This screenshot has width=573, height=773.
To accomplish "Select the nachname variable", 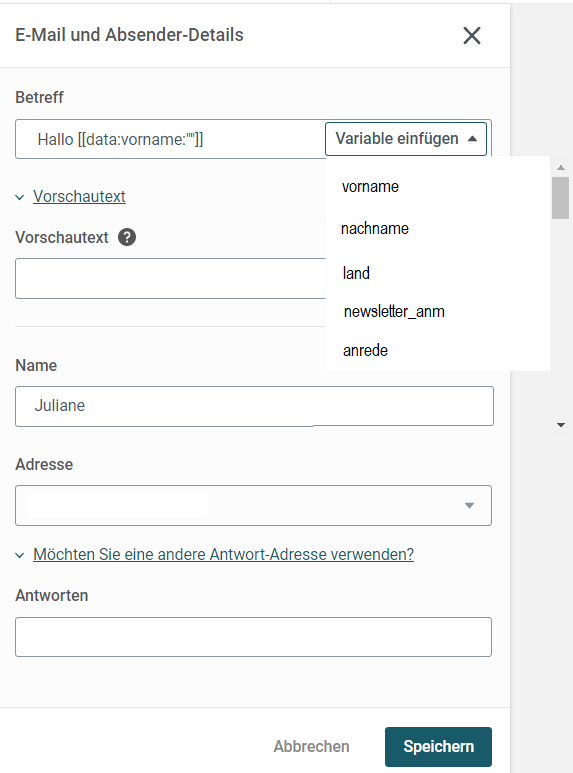I will tap(375, 229).
